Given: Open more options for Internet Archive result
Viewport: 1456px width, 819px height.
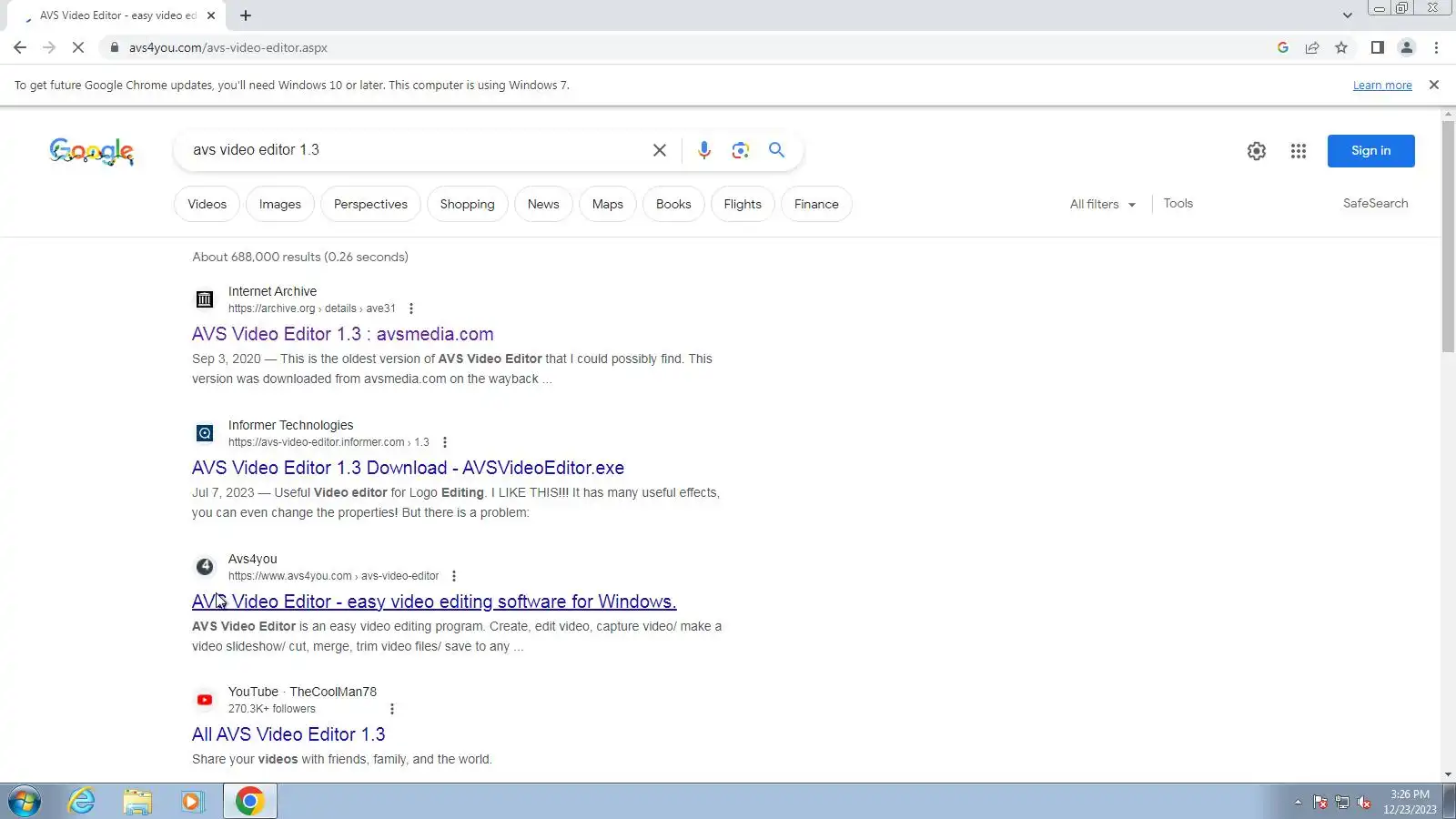Looking at the screenshot, I should pos(411,308).
